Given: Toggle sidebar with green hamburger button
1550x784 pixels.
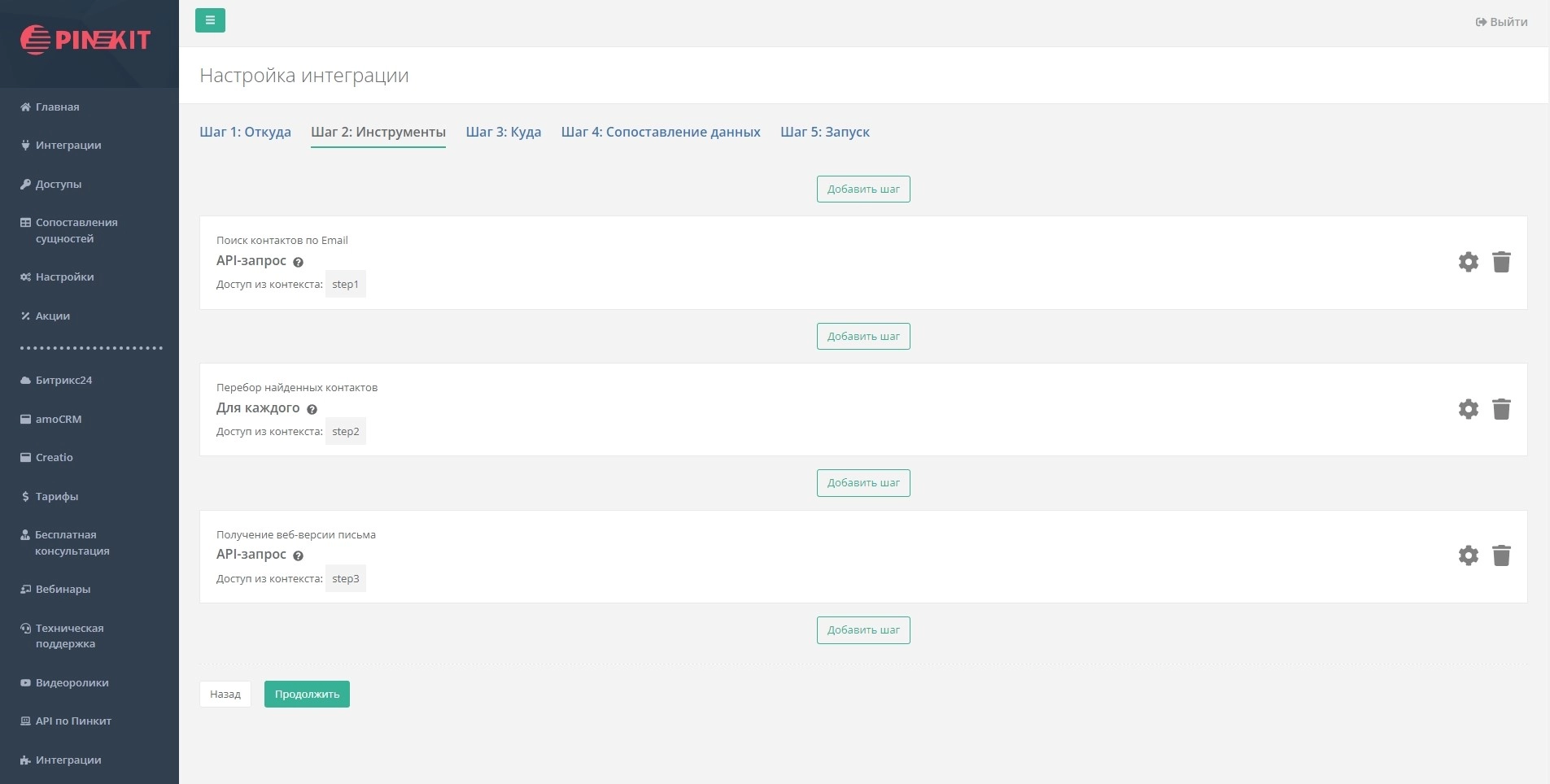Looking at the screenshot, I should 210,20.
